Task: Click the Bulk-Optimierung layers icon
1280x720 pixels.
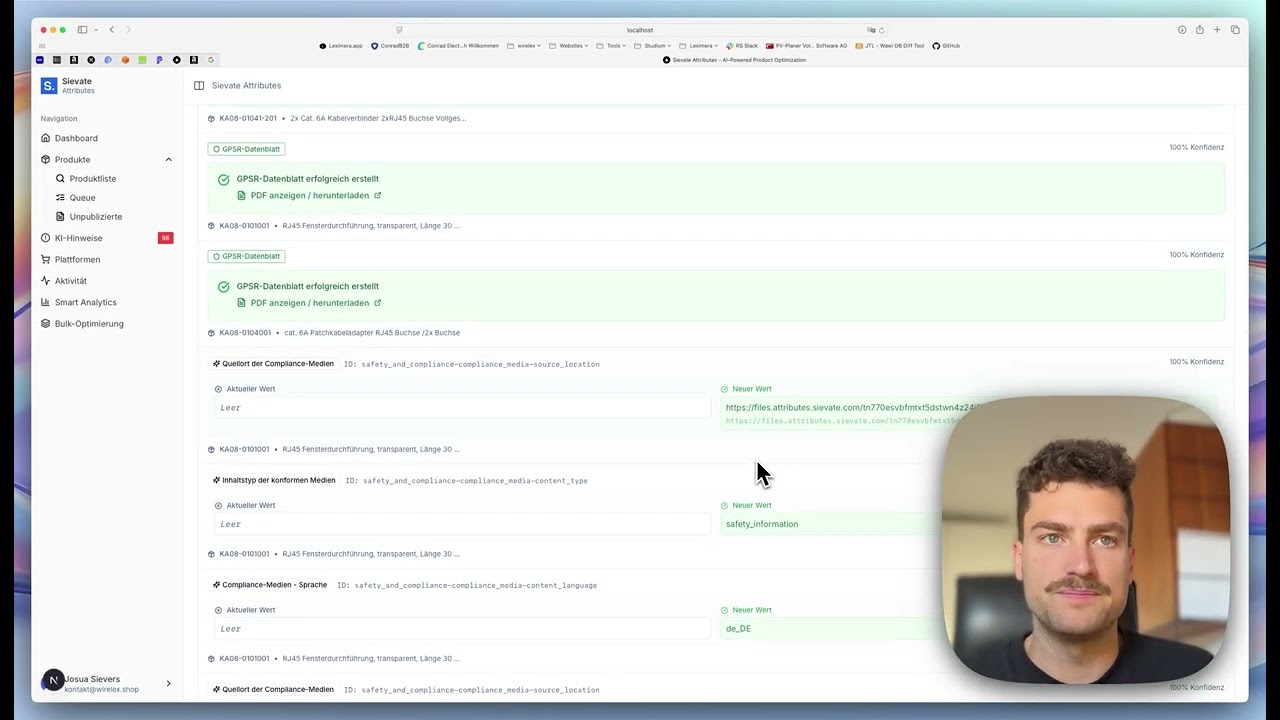Action: tap(45, 324)
